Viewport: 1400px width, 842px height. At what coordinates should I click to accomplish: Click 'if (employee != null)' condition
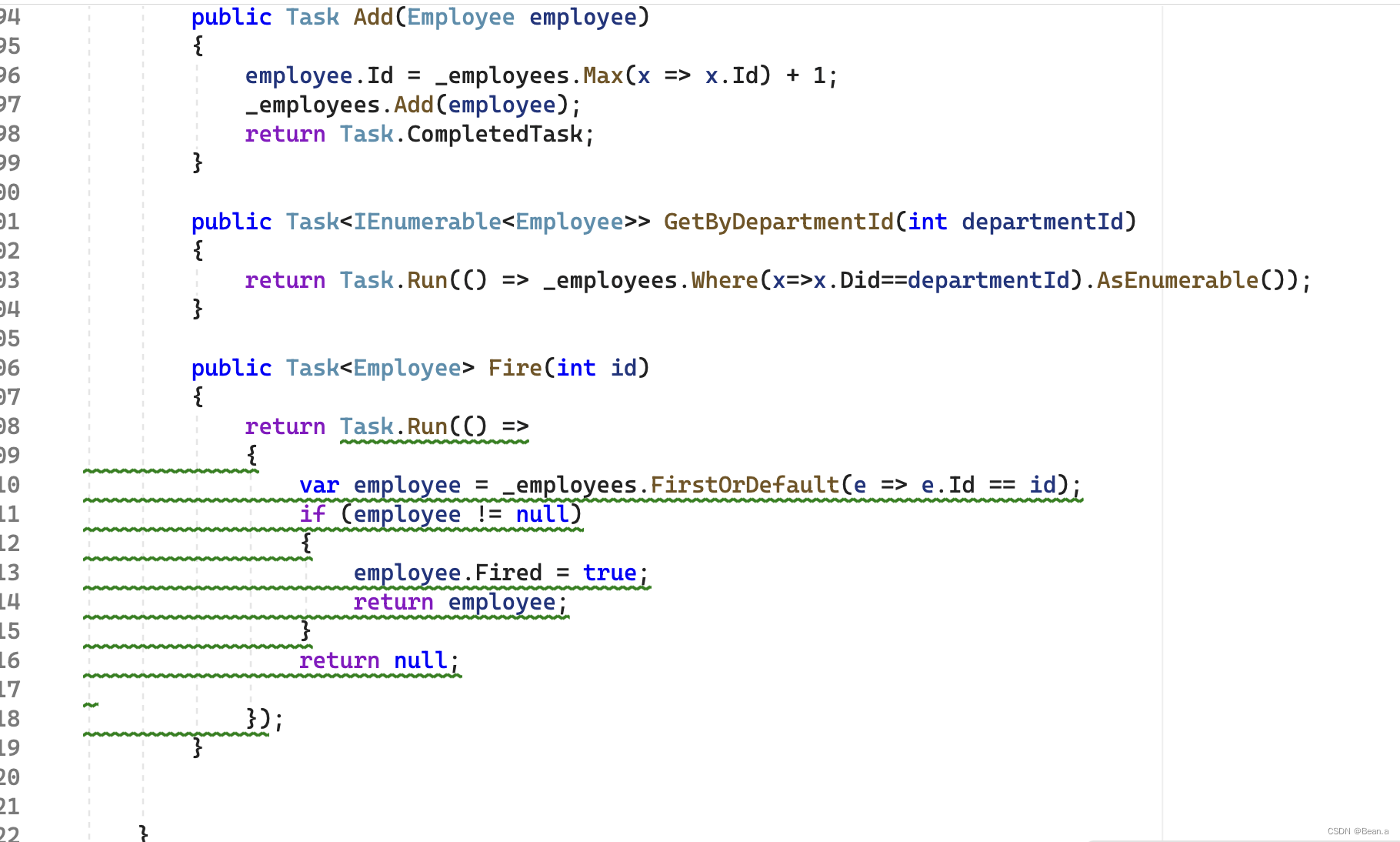[441, 514]
